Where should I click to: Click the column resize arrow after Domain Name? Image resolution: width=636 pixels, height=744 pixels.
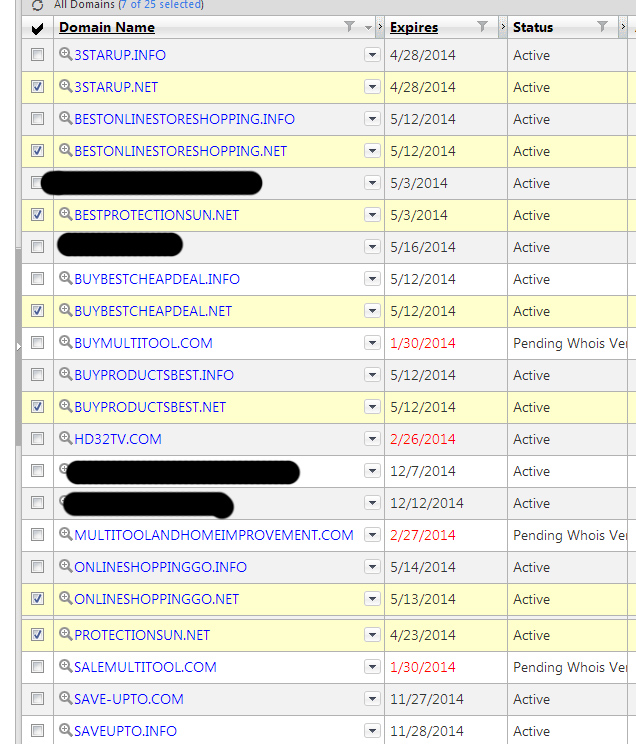click(380, 27)
